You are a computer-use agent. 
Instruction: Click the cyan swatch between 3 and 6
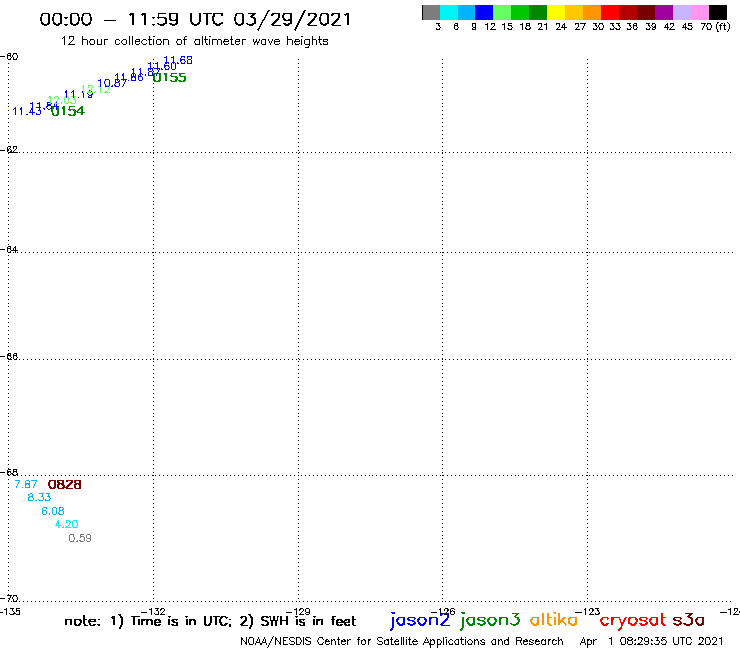[x=449, y=13]
